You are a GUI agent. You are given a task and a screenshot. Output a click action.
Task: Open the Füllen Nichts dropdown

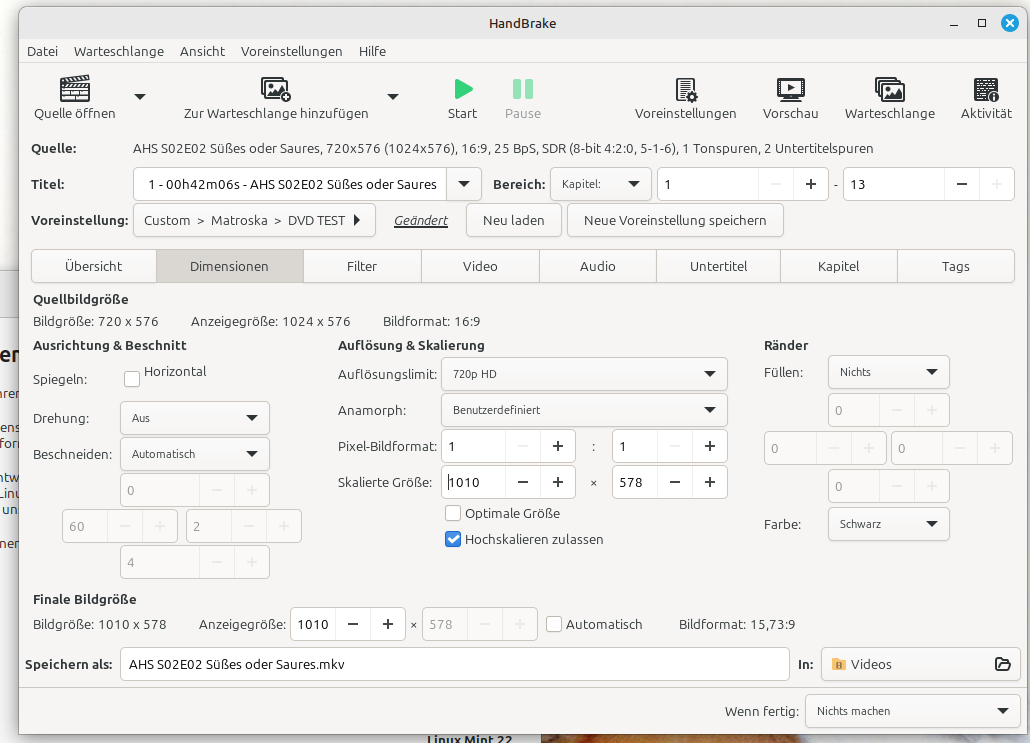889,372
